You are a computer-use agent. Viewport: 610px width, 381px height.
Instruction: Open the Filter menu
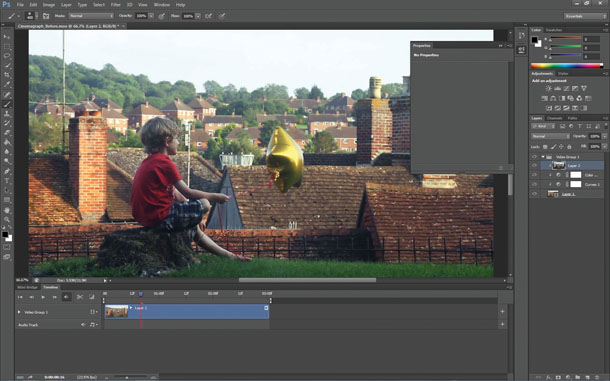[116, 5]
